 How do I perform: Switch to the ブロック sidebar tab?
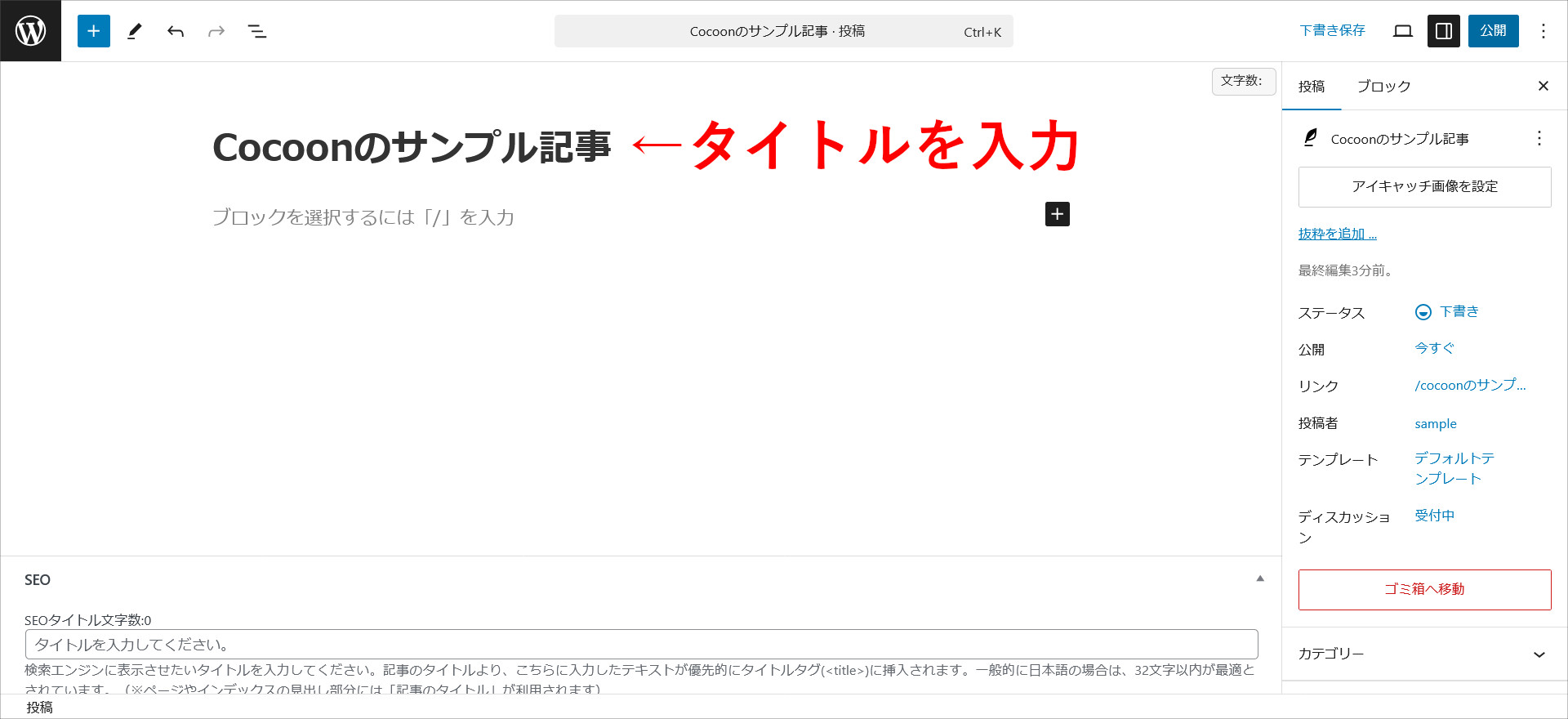click(x=1383, y=87)
